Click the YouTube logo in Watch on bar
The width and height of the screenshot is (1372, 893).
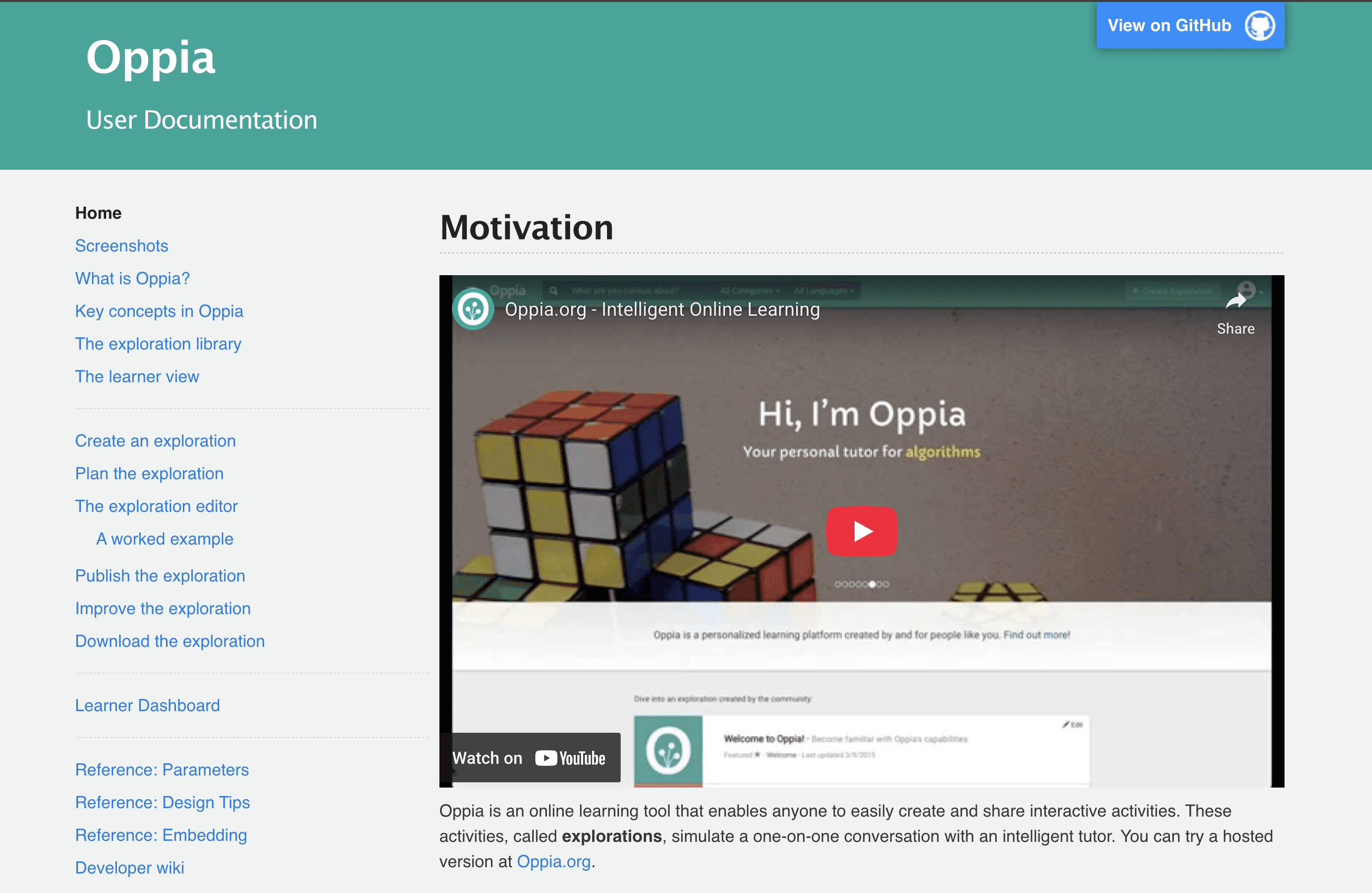pos(570,758)
